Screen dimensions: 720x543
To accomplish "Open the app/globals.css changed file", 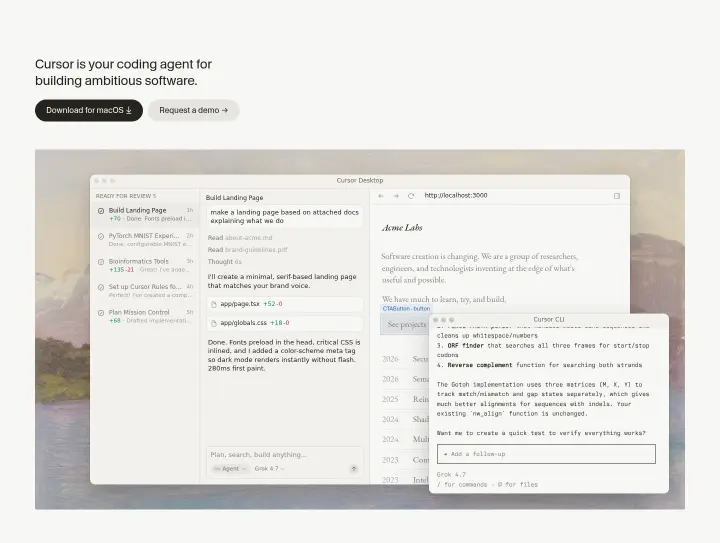I will click(285, 323).
